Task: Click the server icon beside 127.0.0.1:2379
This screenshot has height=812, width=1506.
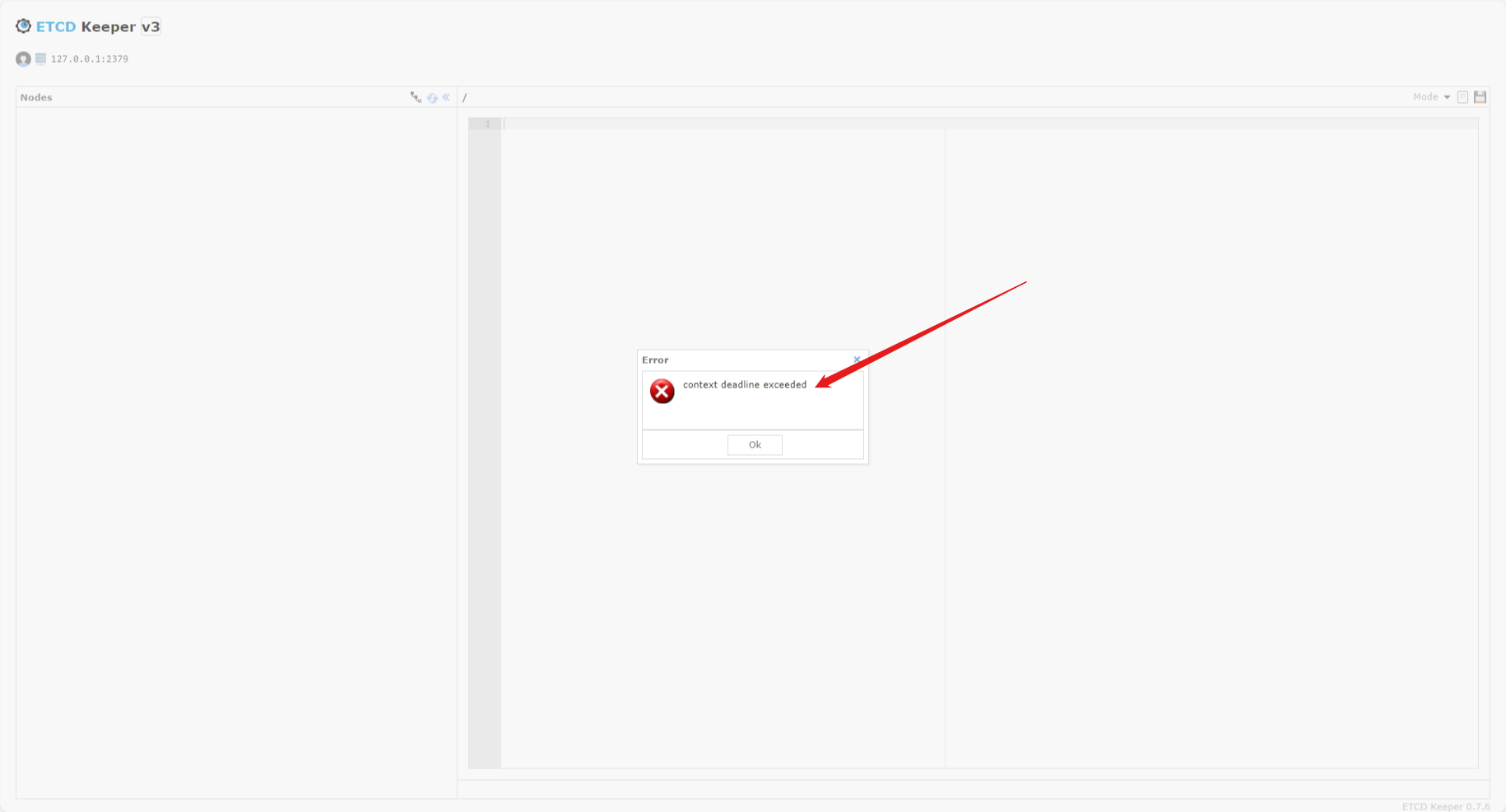Action: pyautogui.click(x=40, y=58)
